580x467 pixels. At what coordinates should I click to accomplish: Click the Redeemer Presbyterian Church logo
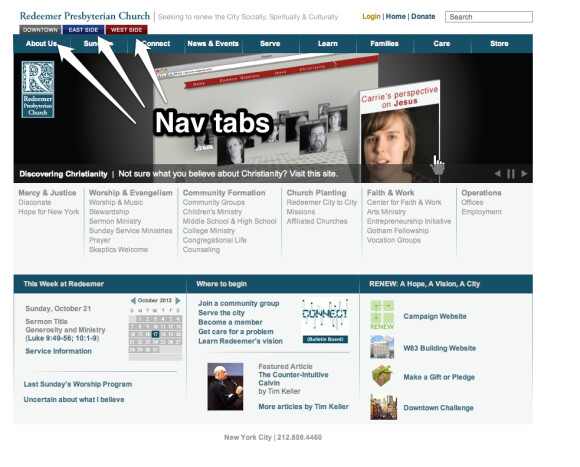pos(38,89)
